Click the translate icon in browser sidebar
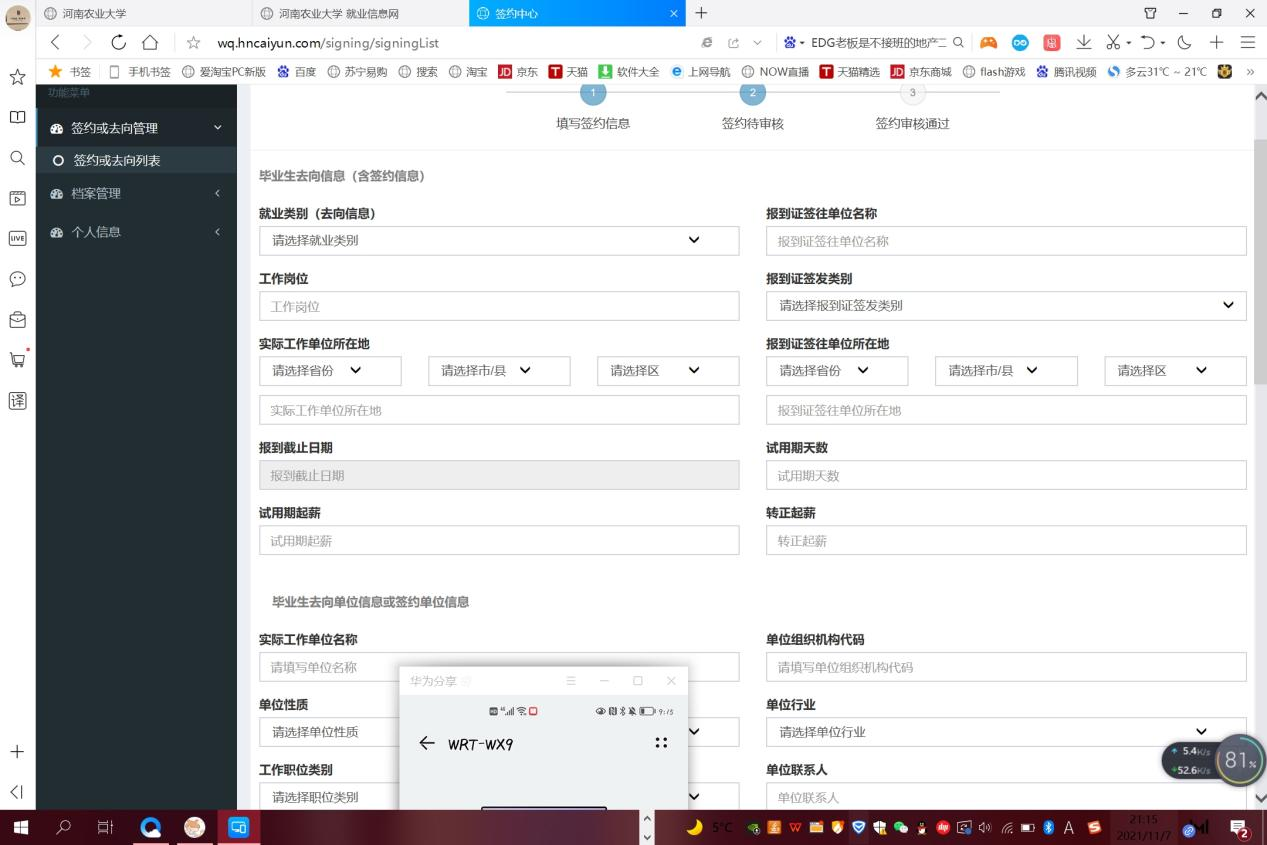 [x=17, y=401]
